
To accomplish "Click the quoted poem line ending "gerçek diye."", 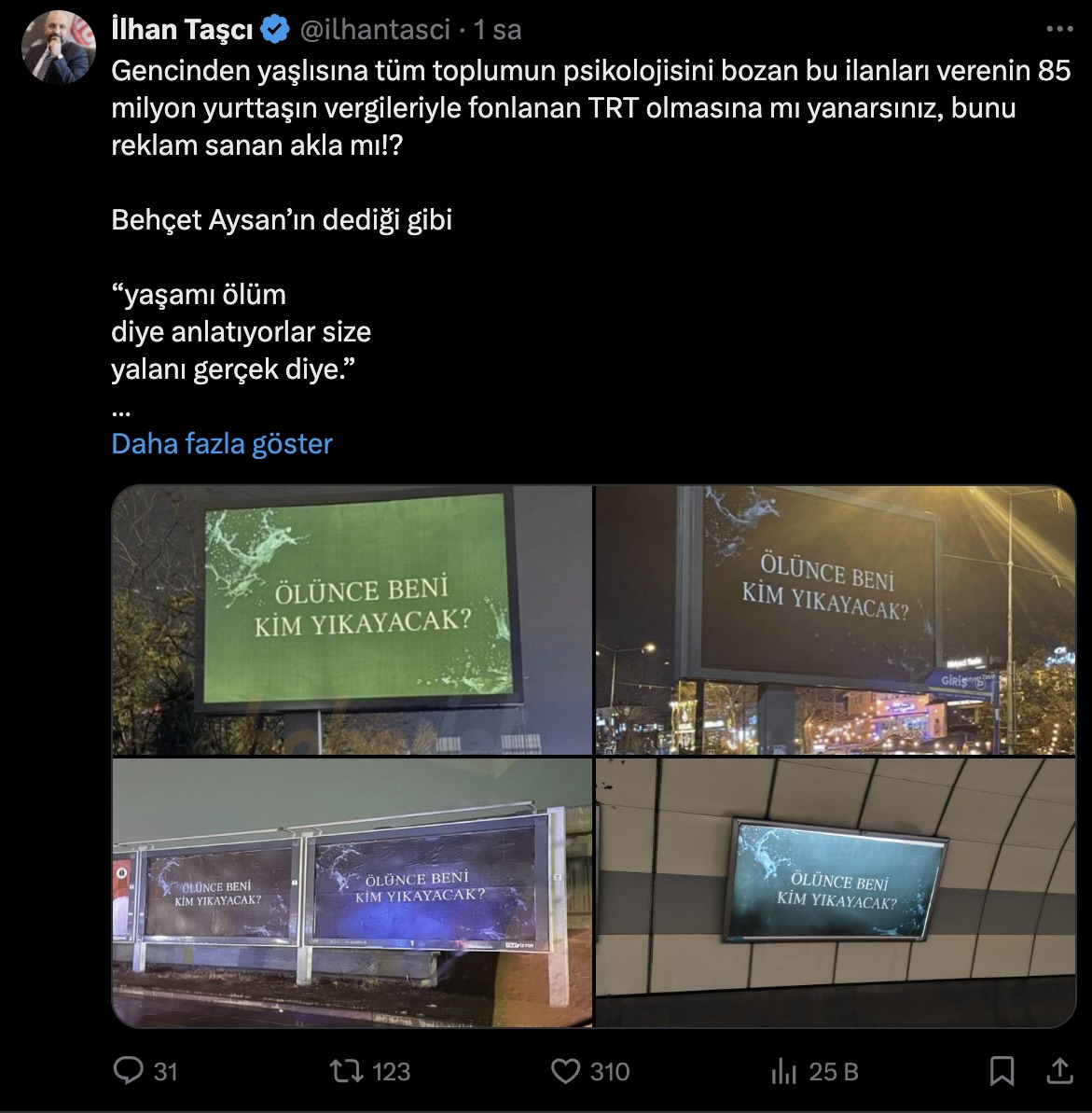I will coord(233,369).
